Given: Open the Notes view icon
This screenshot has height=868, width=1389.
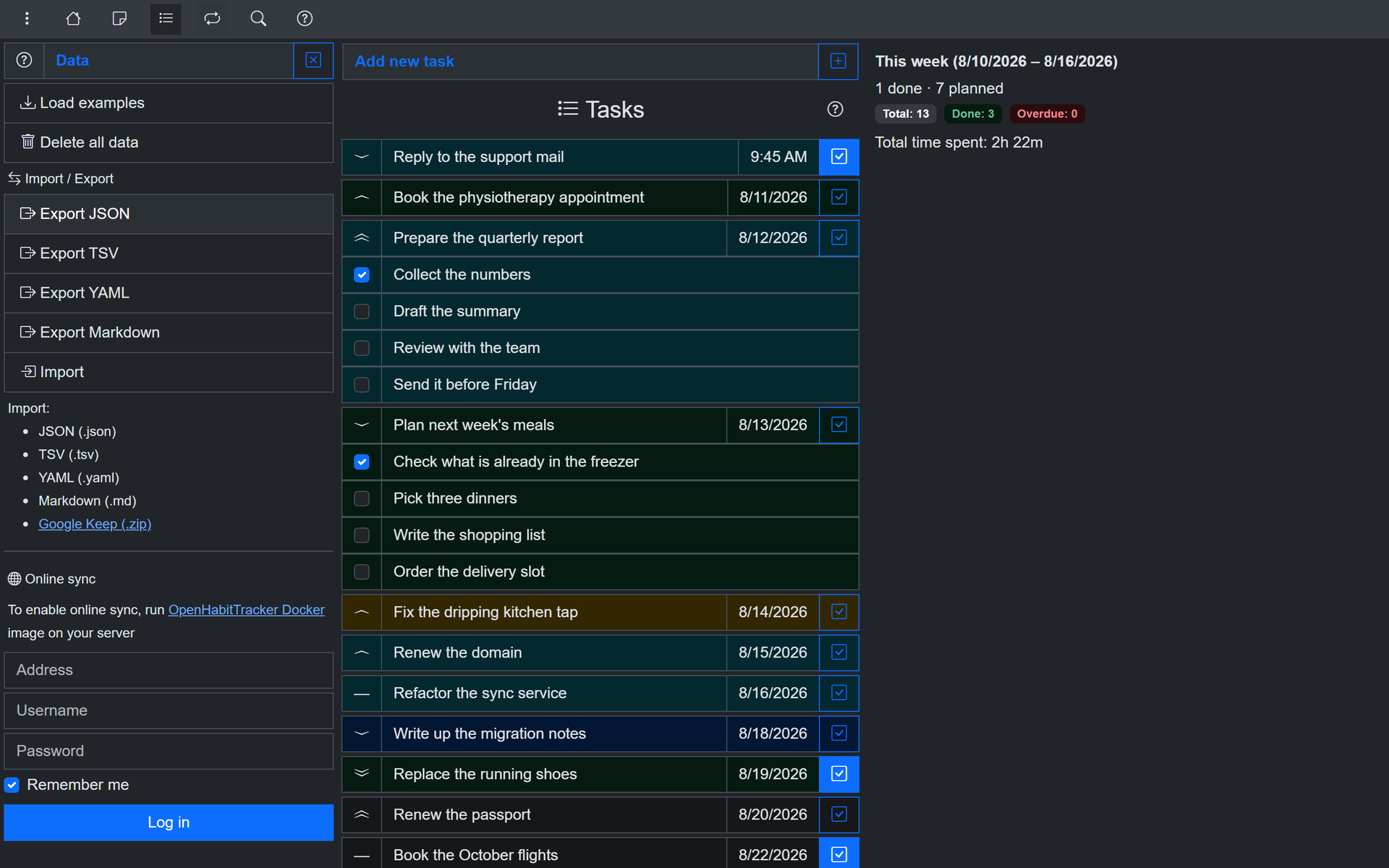Looking at the screenshot, I should tap(119, 19).
